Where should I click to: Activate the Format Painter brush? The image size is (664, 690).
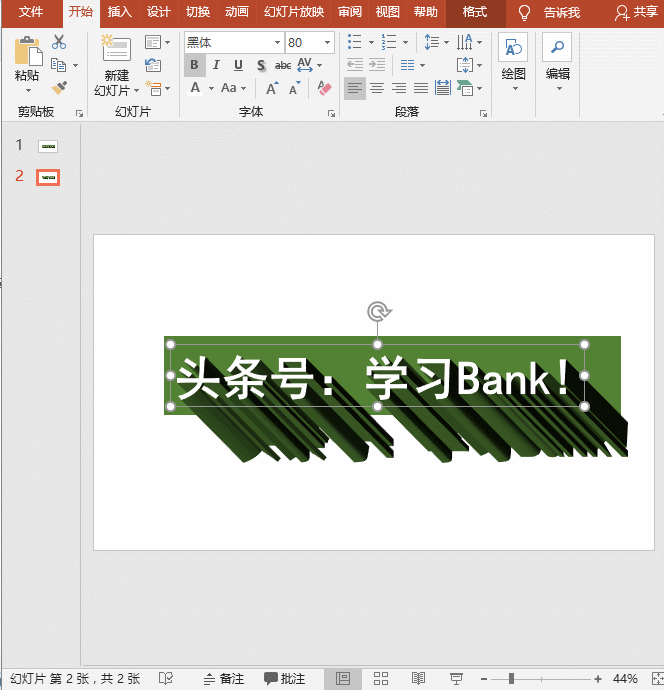[59, 88]
